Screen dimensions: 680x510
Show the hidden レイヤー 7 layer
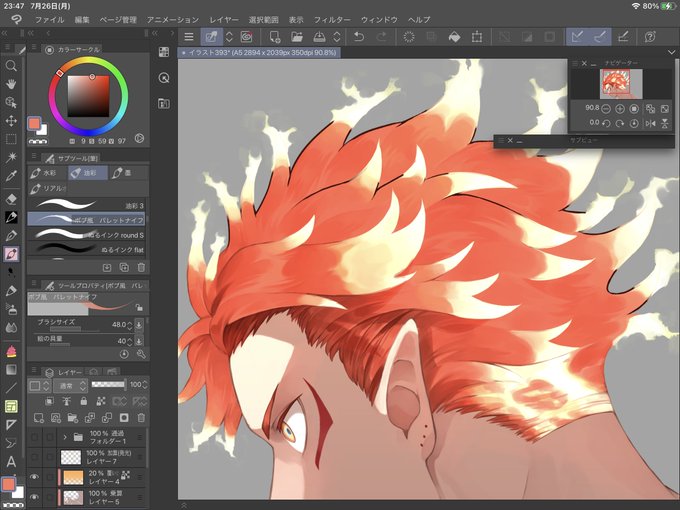pos(34,457)
